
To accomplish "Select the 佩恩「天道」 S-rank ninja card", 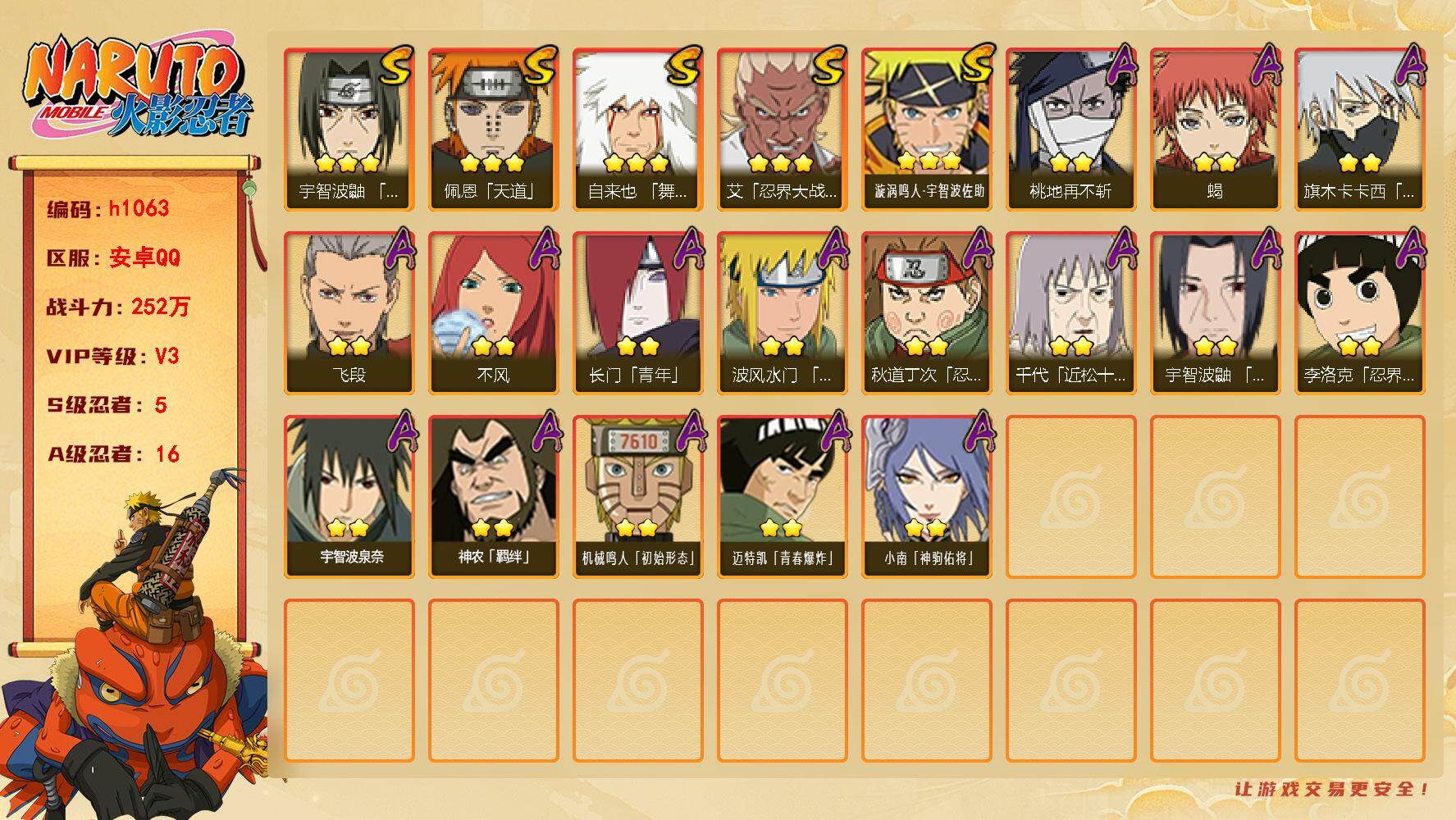I will pyautogui.click(x=494, y=130).
